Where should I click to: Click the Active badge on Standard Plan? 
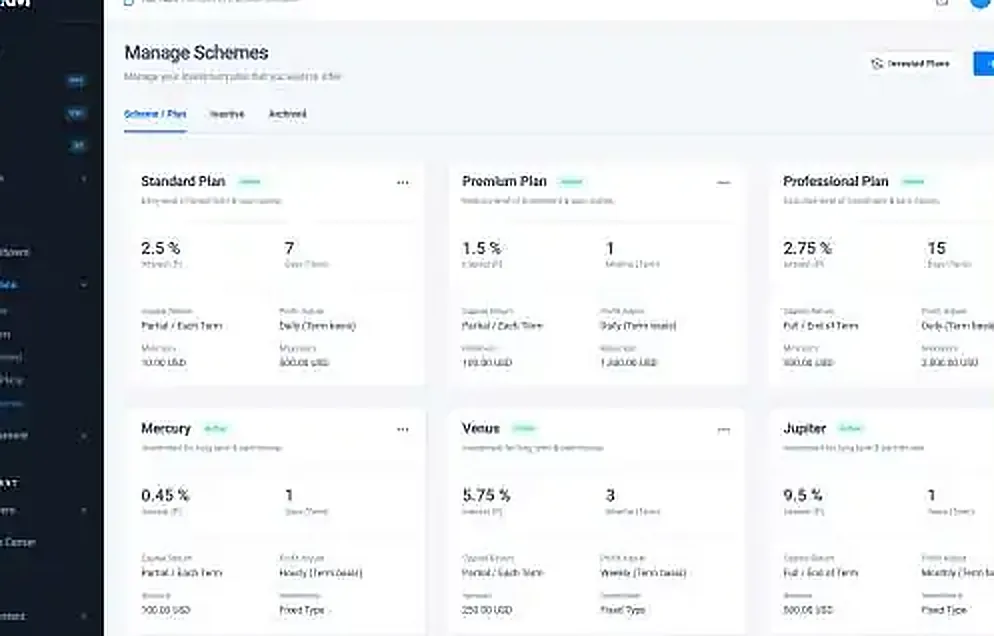(250, 181)
